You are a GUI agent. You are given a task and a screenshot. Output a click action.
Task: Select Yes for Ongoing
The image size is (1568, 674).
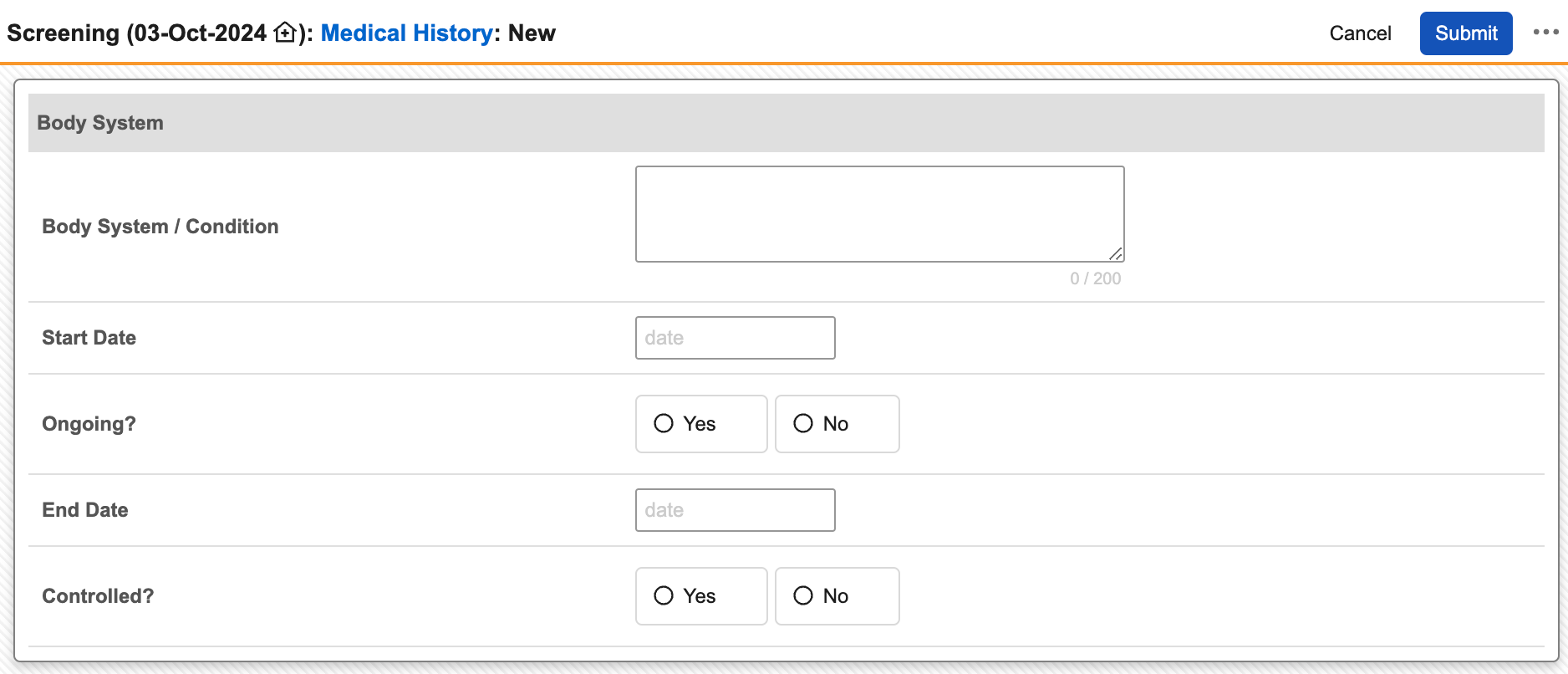click(664, 424)
